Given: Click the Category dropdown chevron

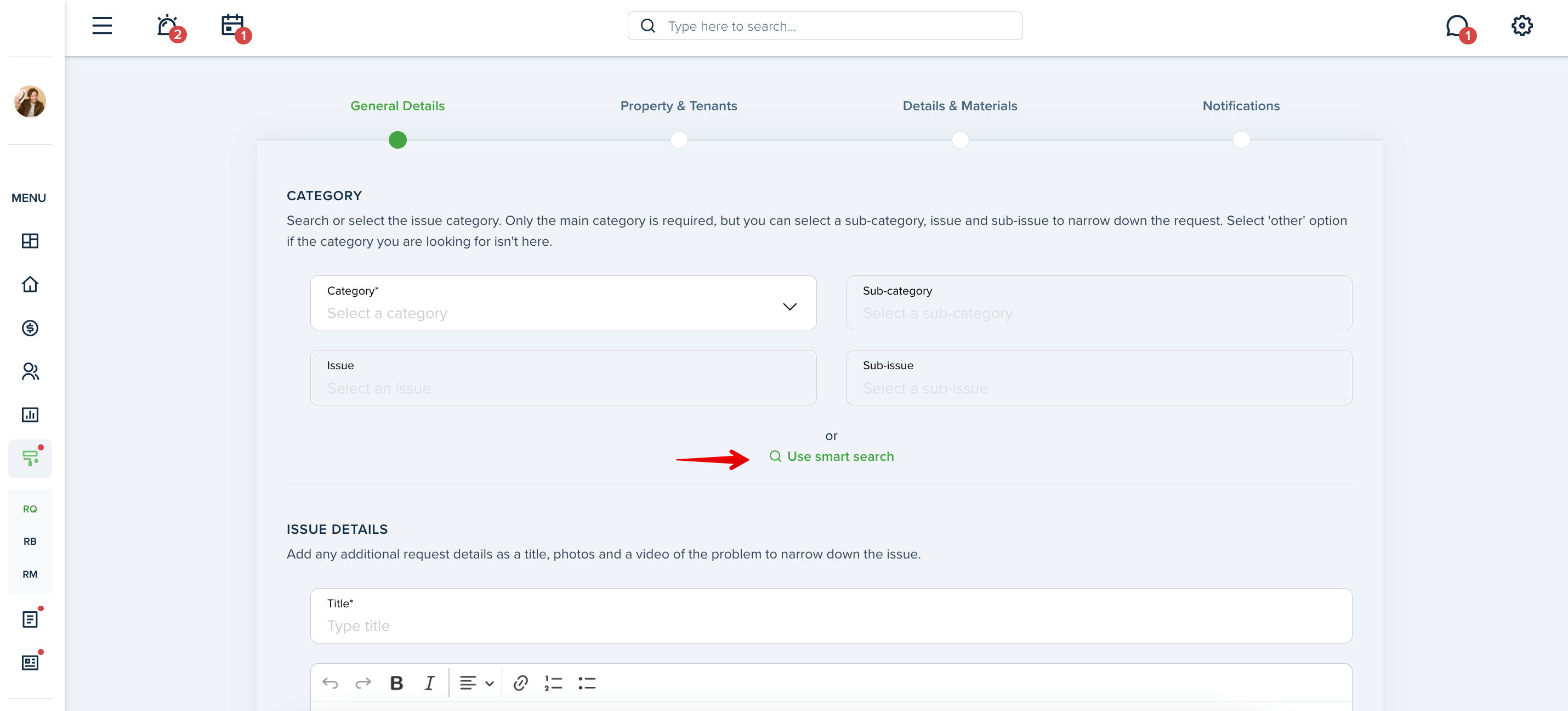Looking at the screenshot, I should tap(789, 307).
